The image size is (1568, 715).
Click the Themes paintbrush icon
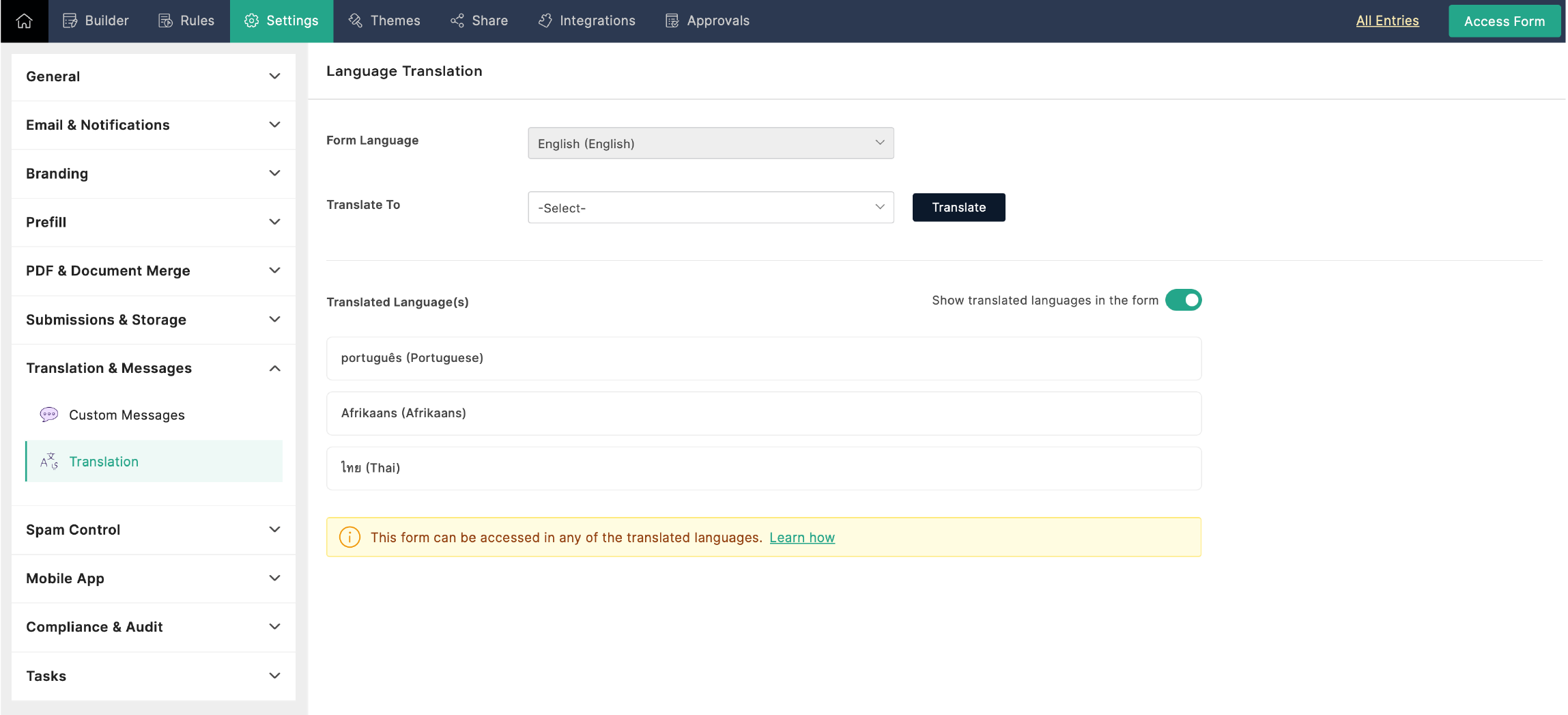pyautogui.click(x=355, y=21)
